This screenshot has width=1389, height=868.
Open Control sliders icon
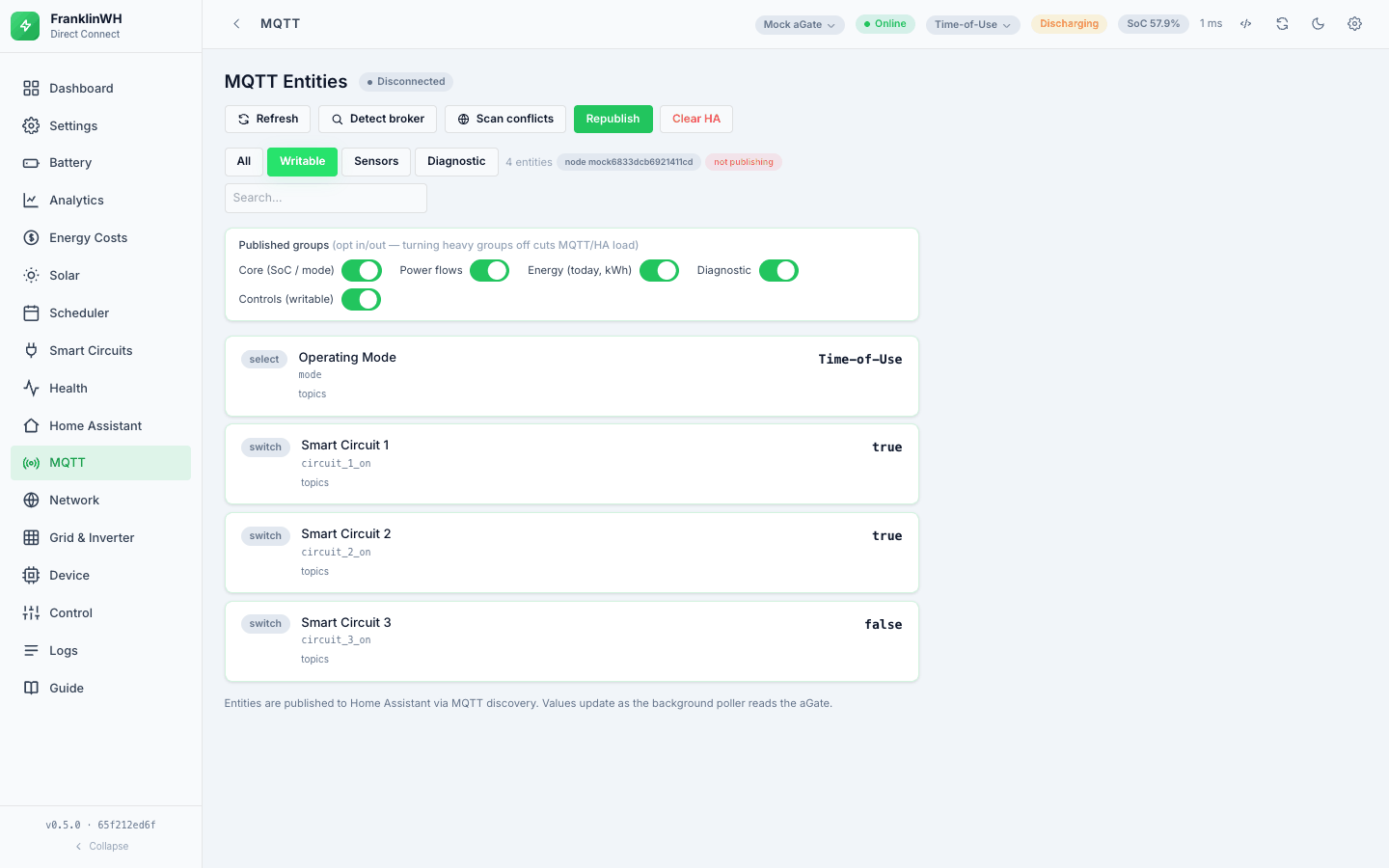(31, 612)
